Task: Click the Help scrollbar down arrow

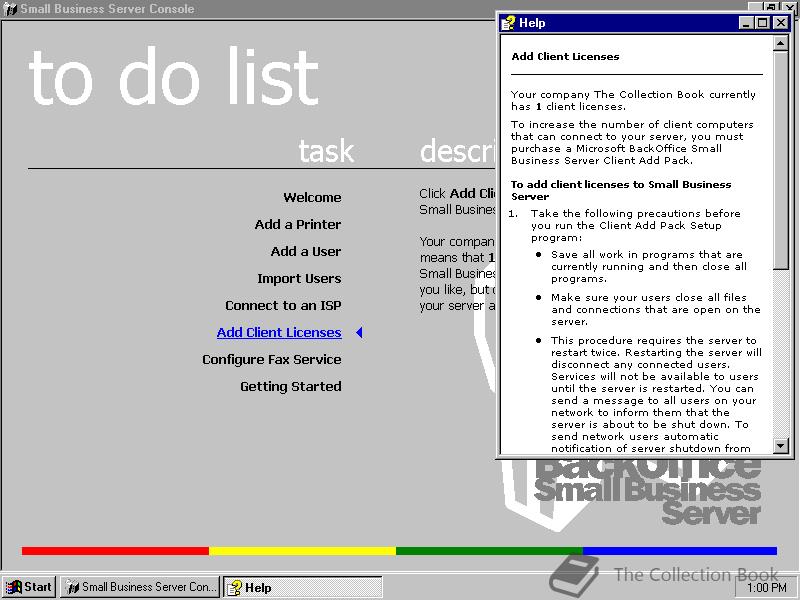Action: (781, 445)
